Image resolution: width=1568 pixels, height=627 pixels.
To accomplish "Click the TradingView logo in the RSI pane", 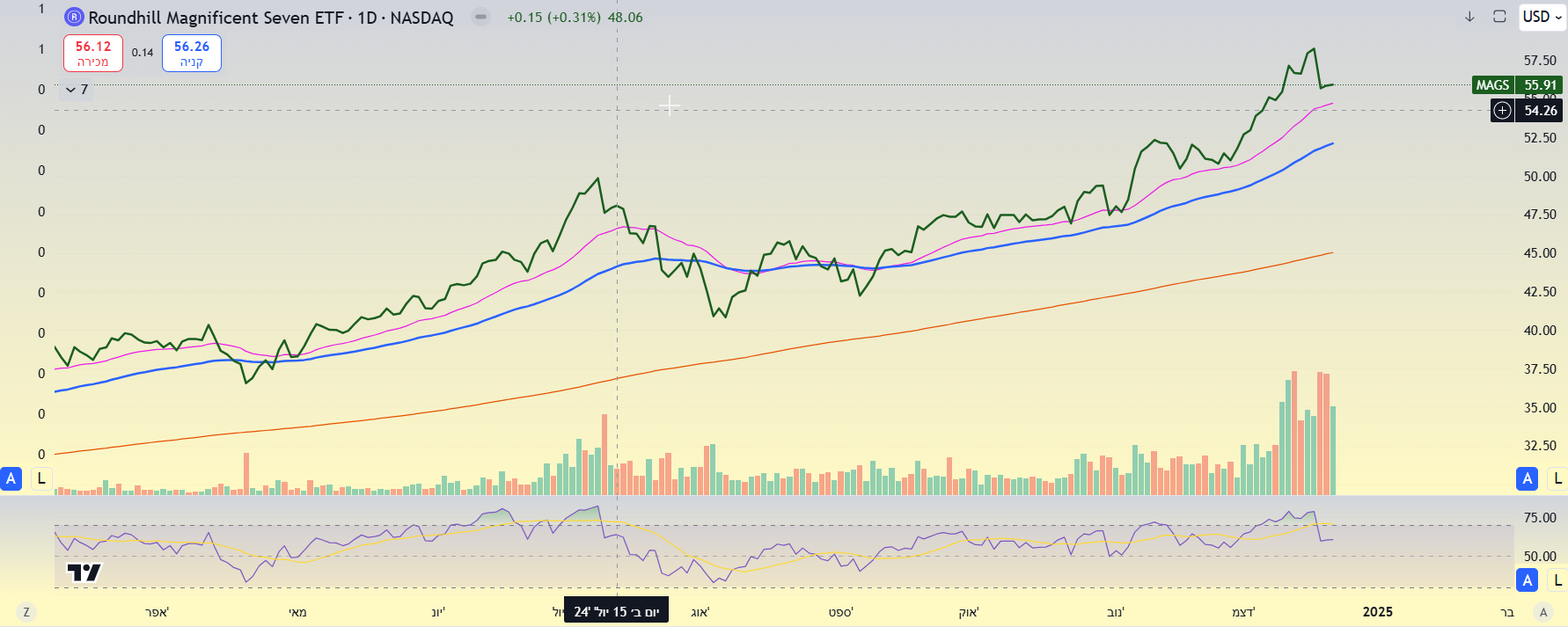I will pos(84,572).
